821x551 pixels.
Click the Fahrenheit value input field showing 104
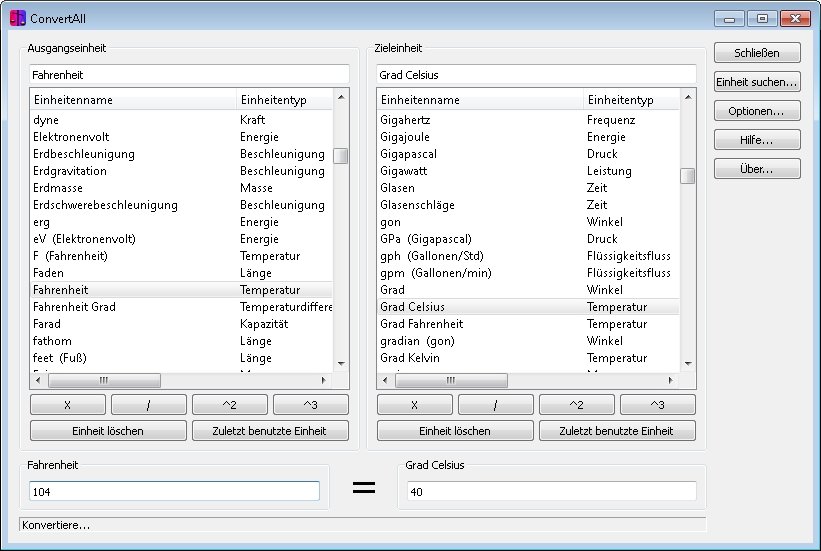point(174,491)
